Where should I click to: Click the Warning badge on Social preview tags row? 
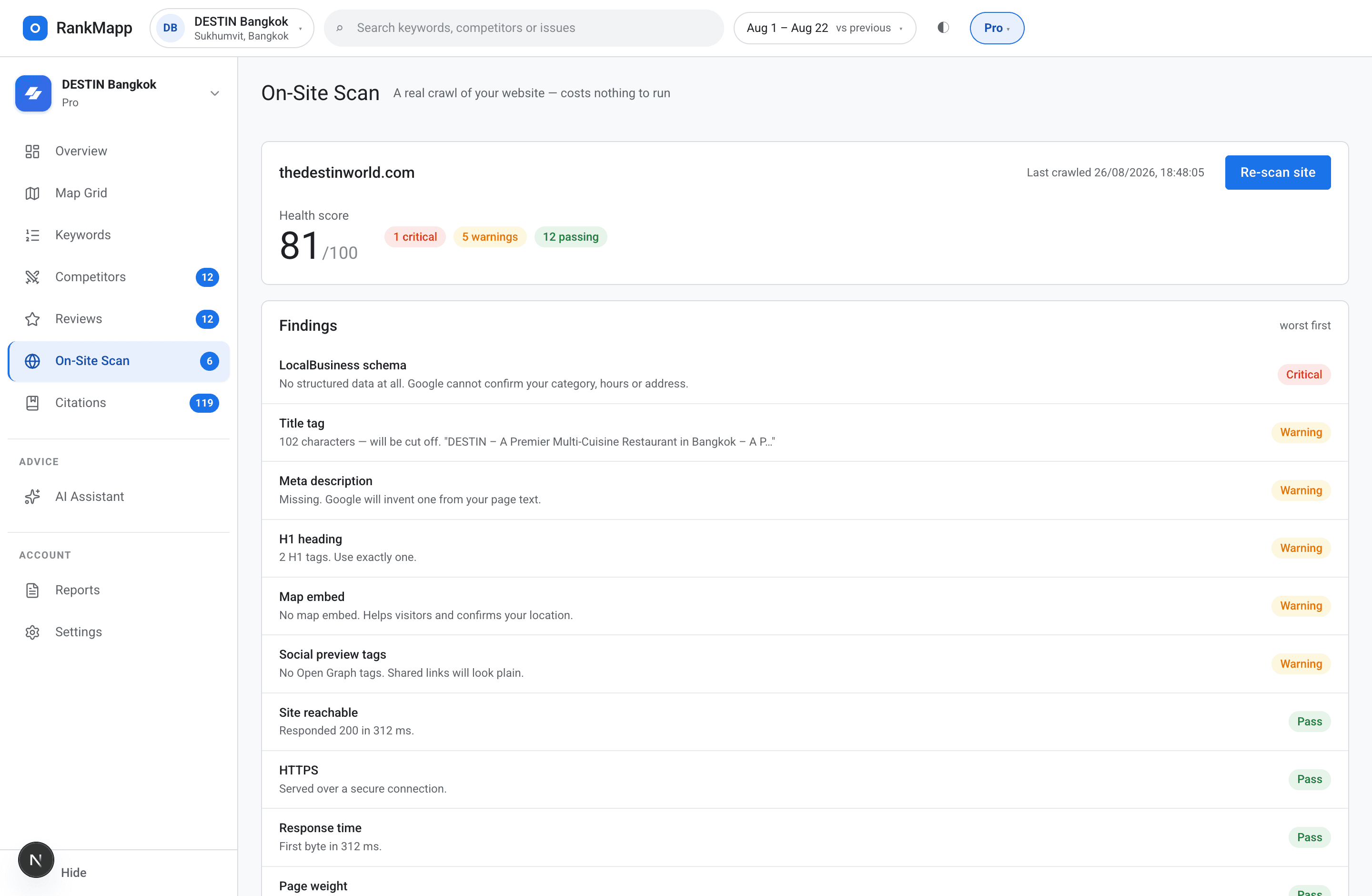point(1301,664)
